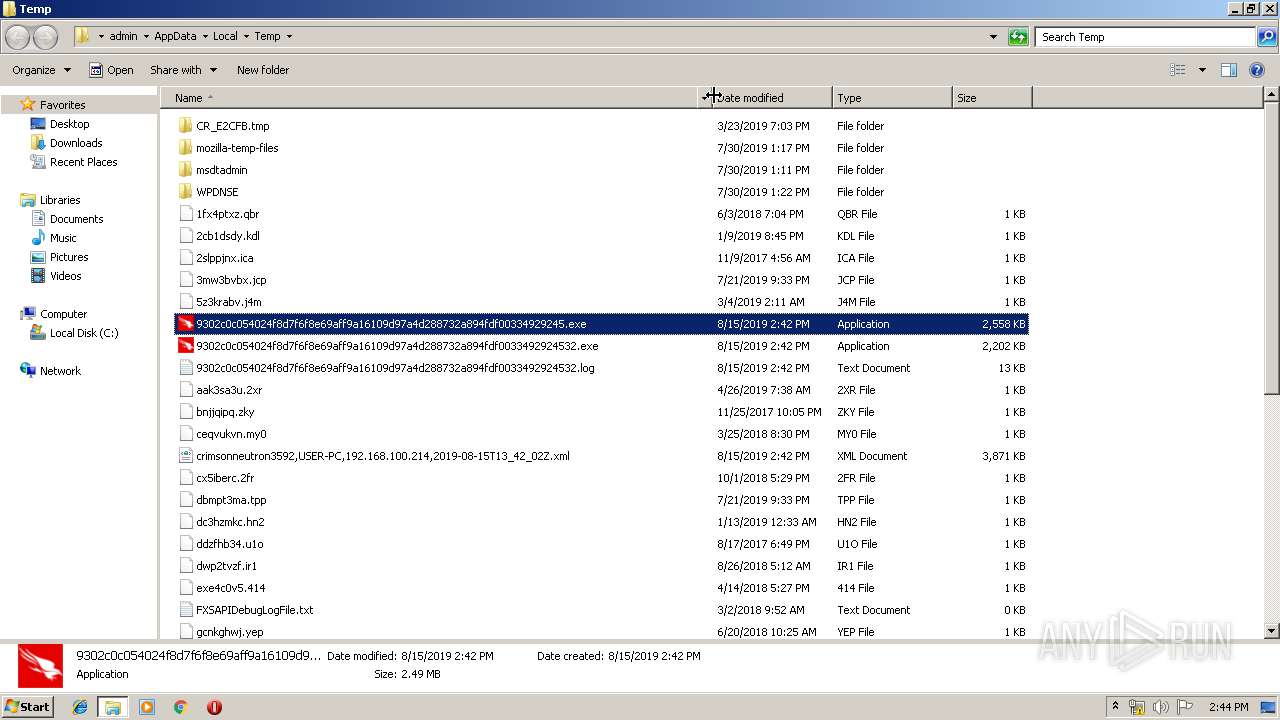Sort by the Type column header
Viewport: 1280px width, 720px height.
(x=892, y=98)
